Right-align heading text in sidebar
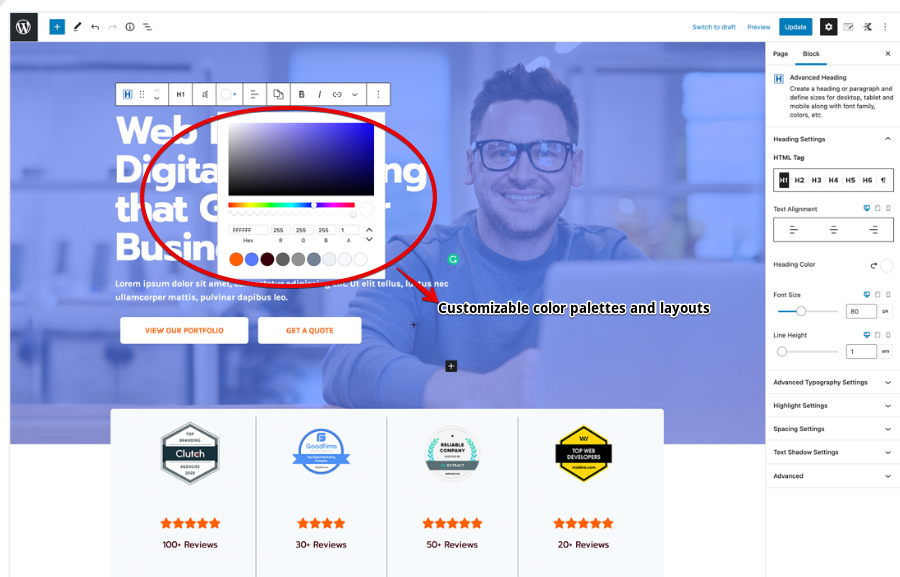 873,230
